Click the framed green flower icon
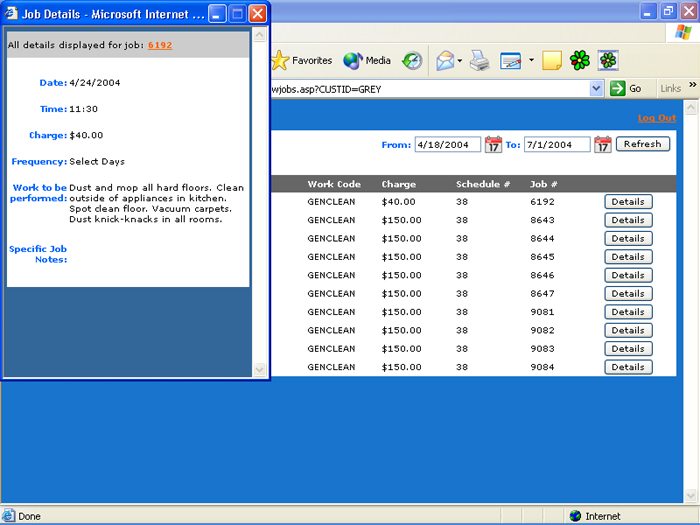Screen dimensions: 700x525 tap(608, 60)
